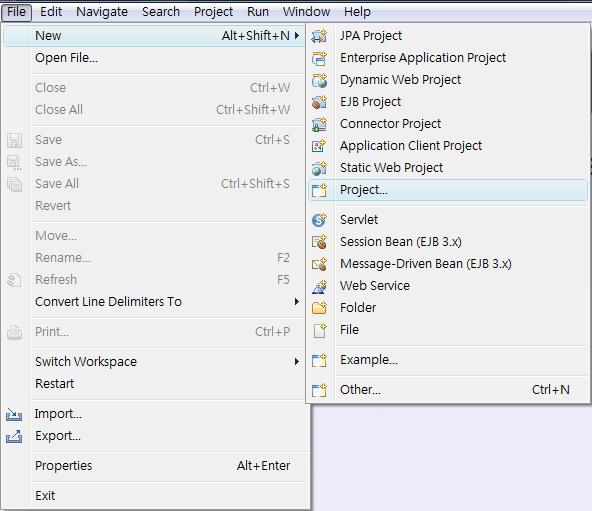Screen dimensions: 592x511
Task: Click the JPA Project icon
Action: coord(319,36)
